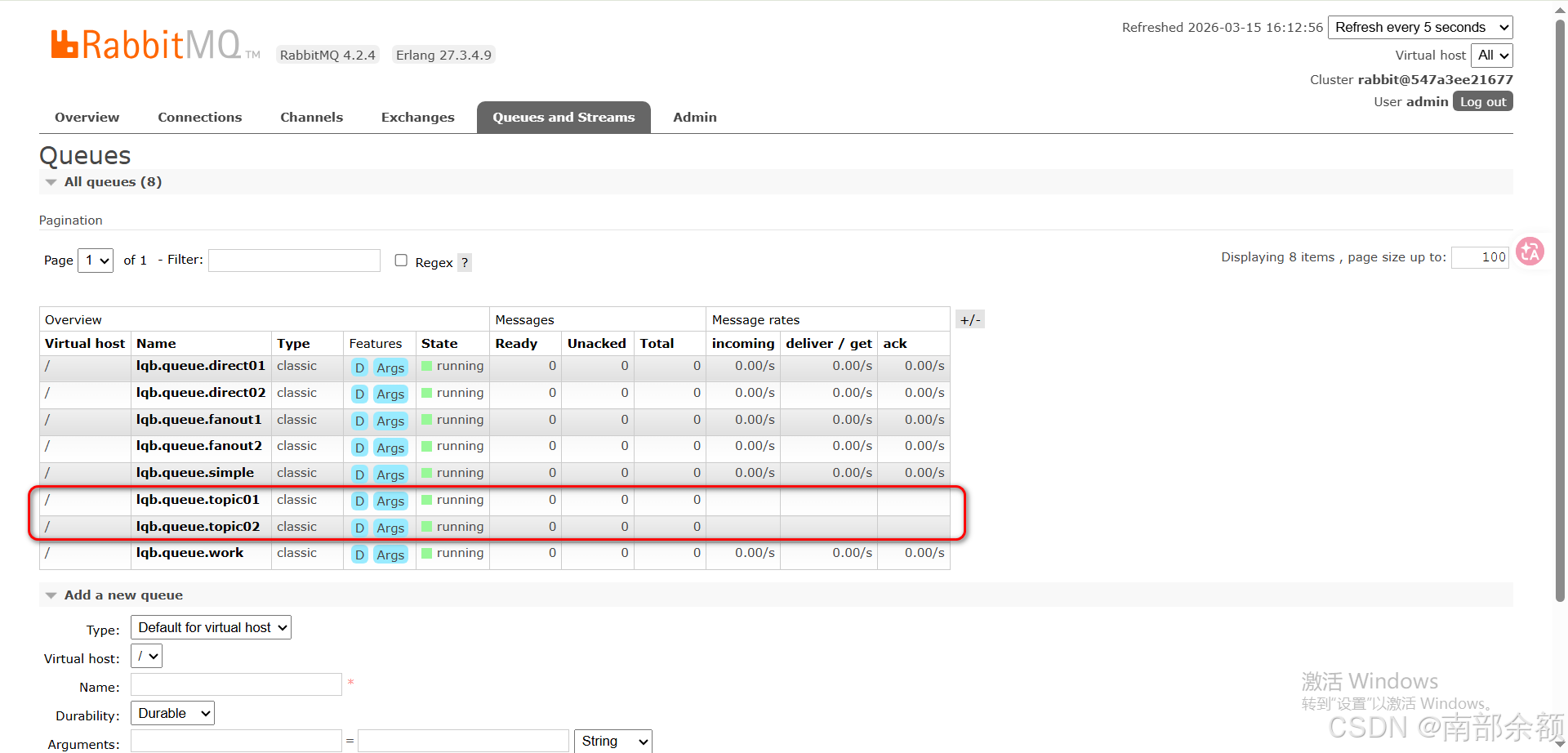1568x753 pixels.
Task: Click the D badge for lqb.queue.topic01
Action: point(359,501)
